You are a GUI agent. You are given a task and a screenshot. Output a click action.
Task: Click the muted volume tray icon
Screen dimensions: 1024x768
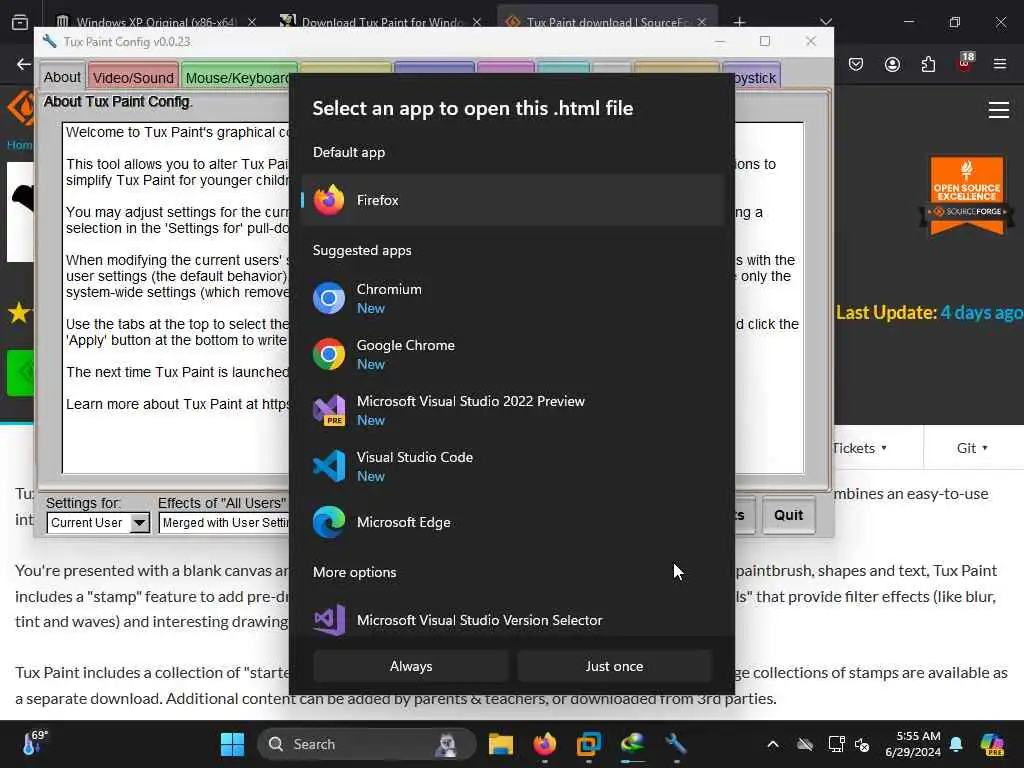pyautogui.click(x=863, y=744)
